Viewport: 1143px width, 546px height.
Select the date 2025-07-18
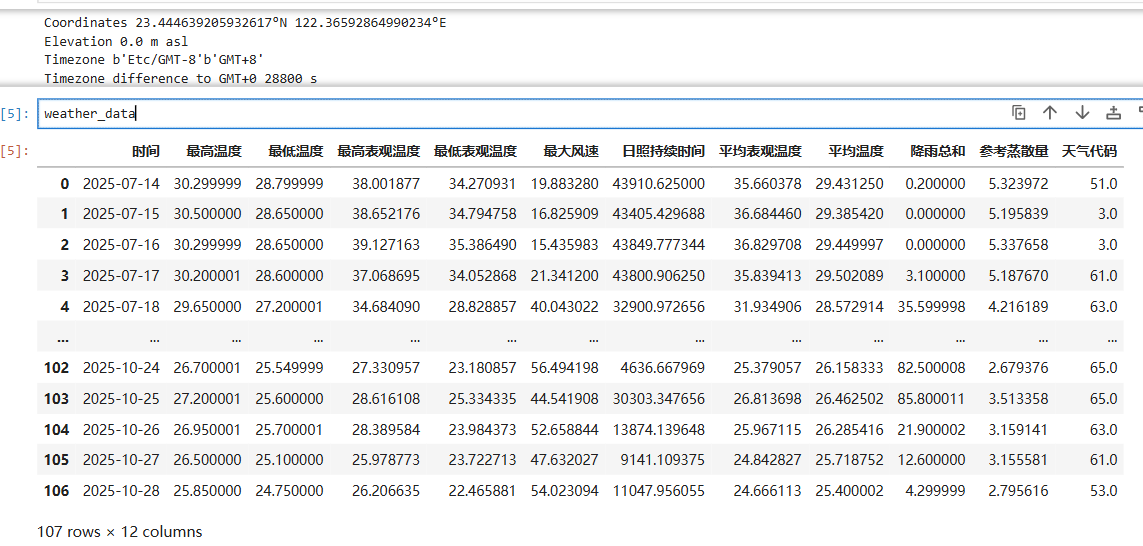click(121, 306)
